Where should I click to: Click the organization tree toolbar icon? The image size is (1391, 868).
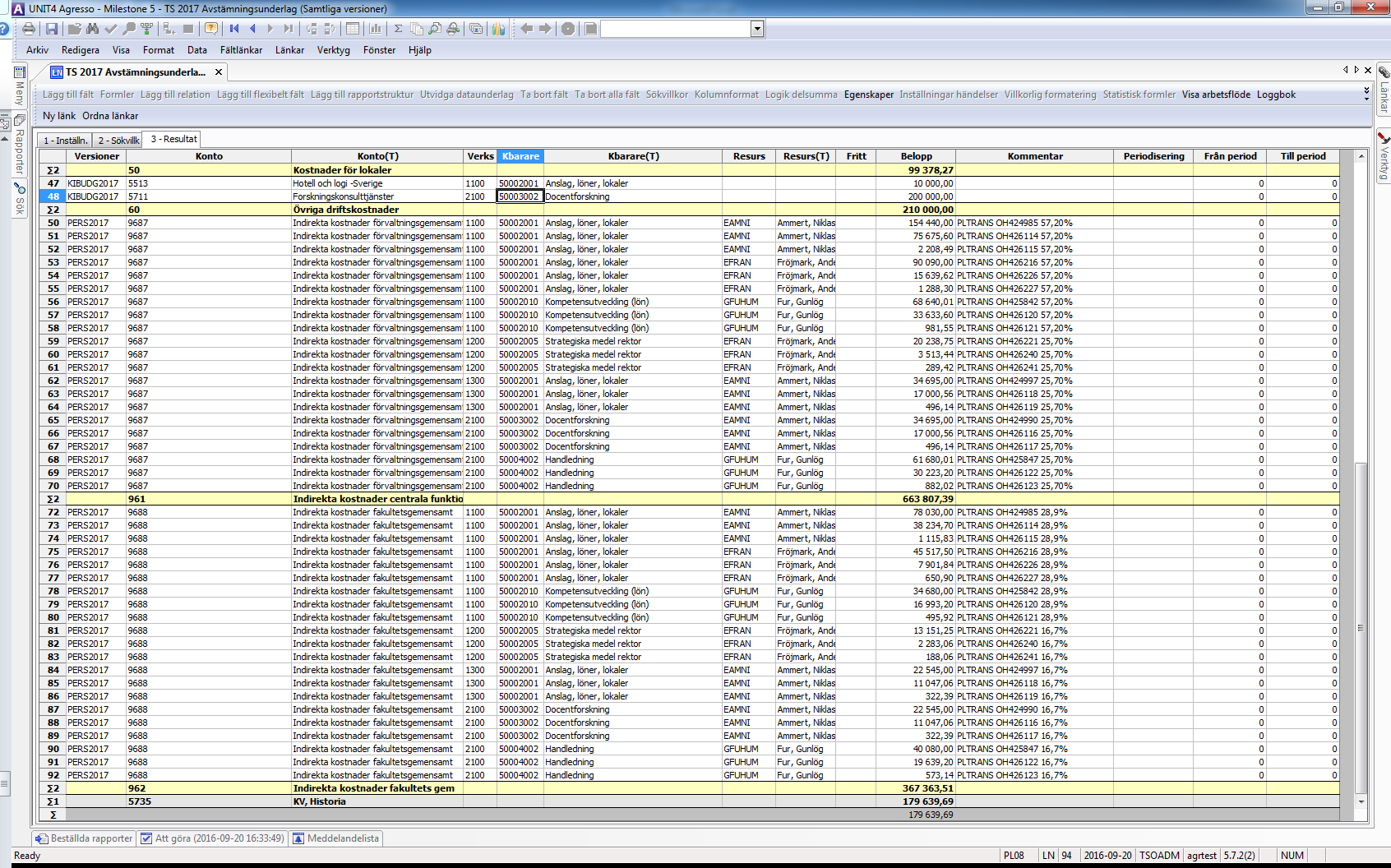146,29
